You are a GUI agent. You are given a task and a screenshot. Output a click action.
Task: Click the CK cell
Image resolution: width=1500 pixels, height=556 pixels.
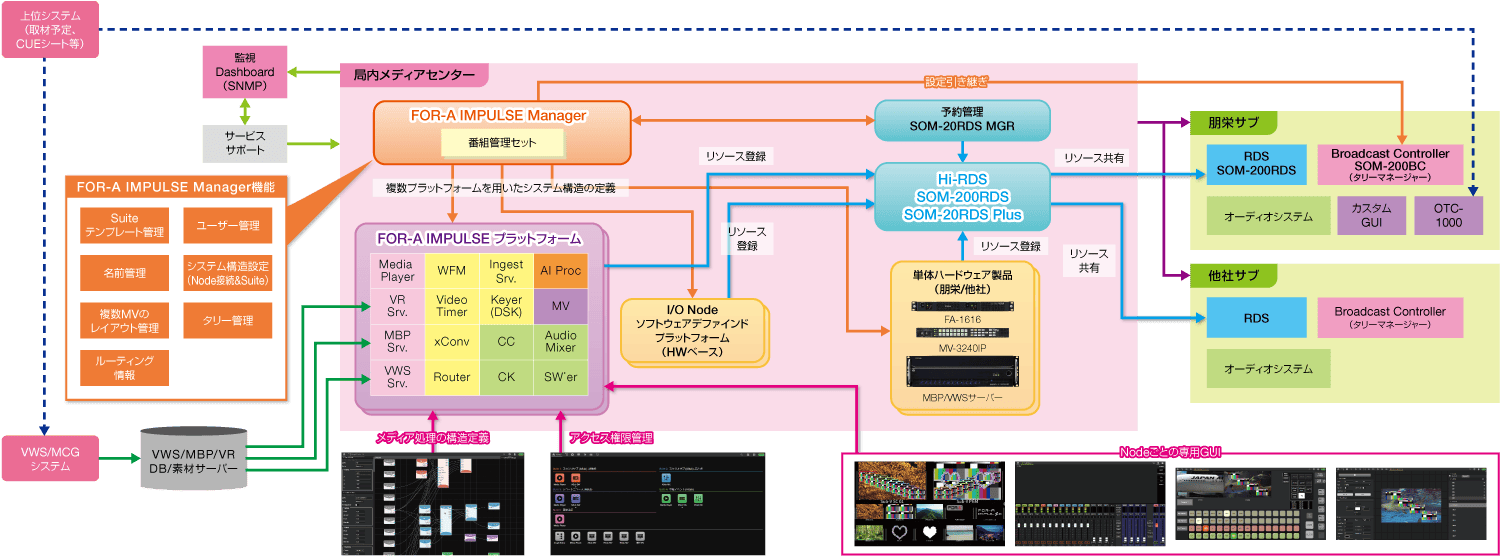click(x=506, y=378)
